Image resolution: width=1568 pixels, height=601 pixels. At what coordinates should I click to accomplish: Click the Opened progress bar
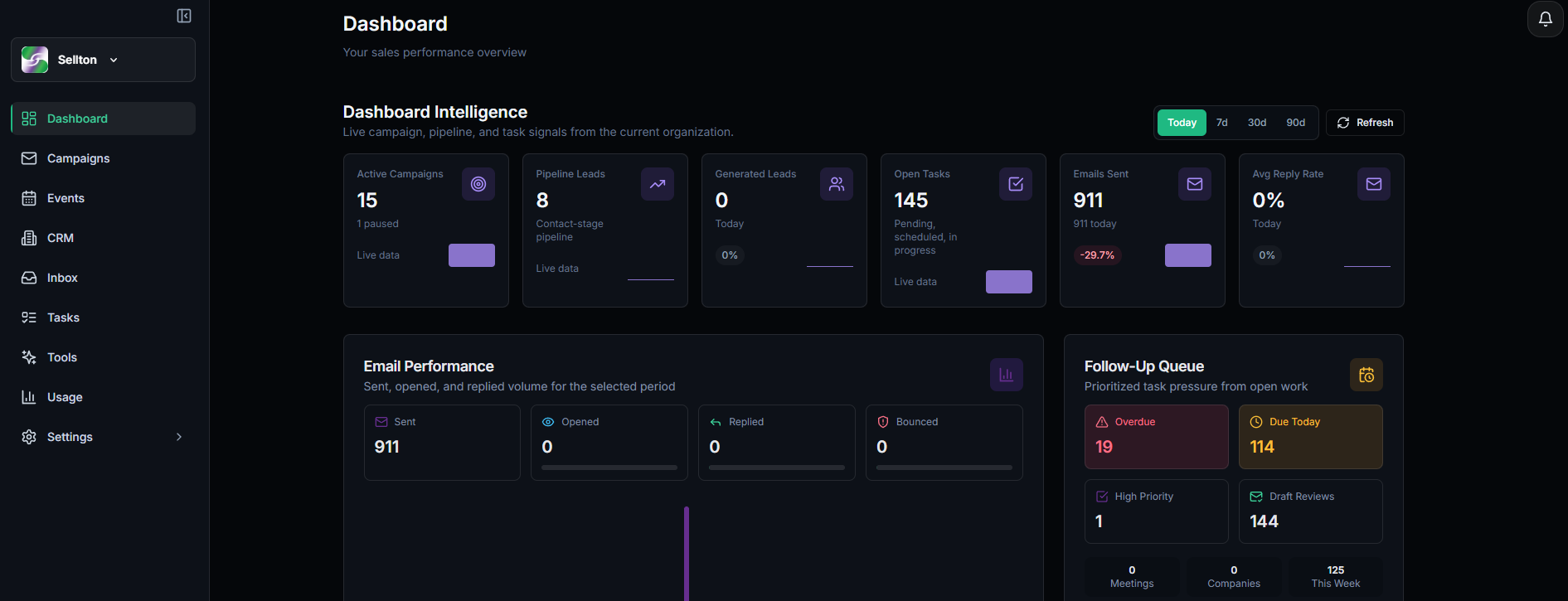point(609,468)
